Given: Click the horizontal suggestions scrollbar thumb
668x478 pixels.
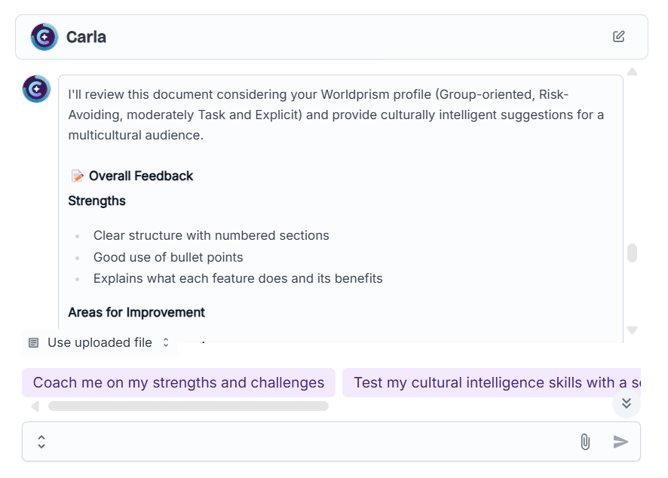Looking at the screenshot, I should (188, 406).
